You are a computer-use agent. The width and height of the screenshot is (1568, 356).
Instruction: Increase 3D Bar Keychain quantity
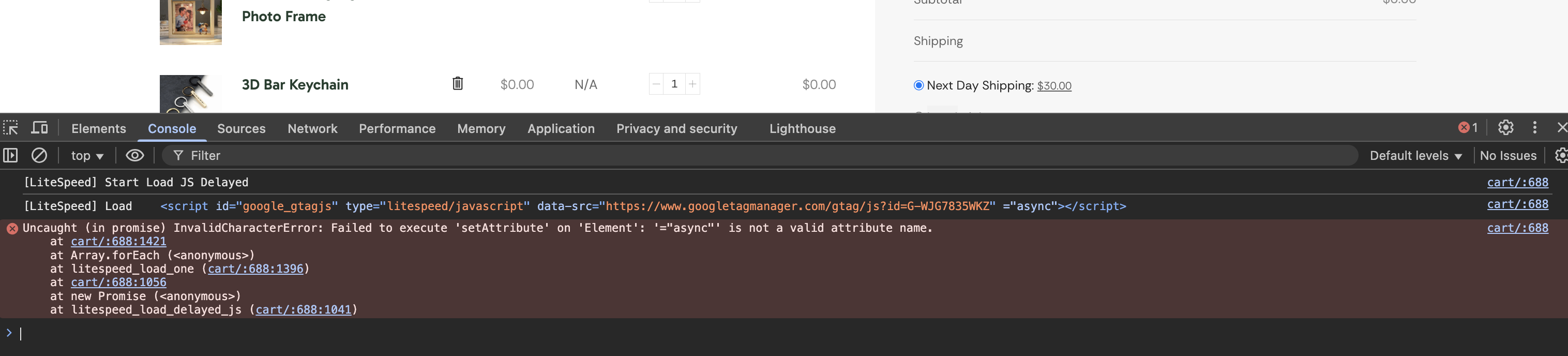(692, 84)
